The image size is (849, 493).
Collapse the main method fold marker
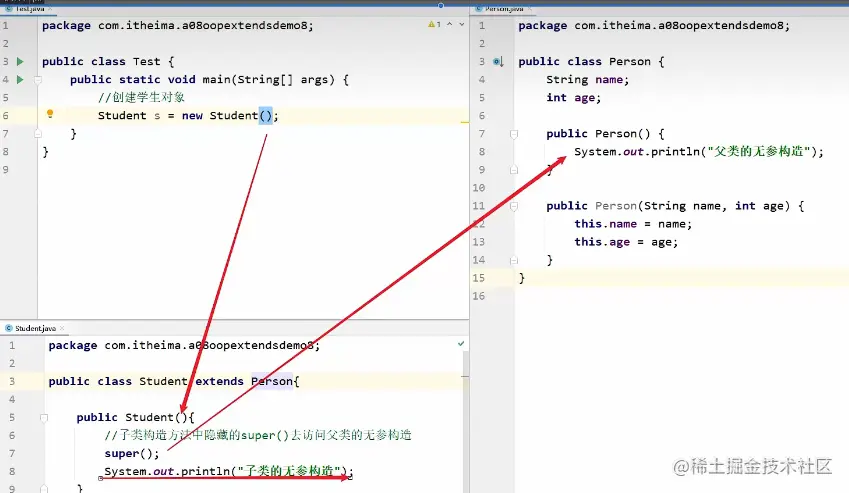pyautogui.click(x=38, y=80)
